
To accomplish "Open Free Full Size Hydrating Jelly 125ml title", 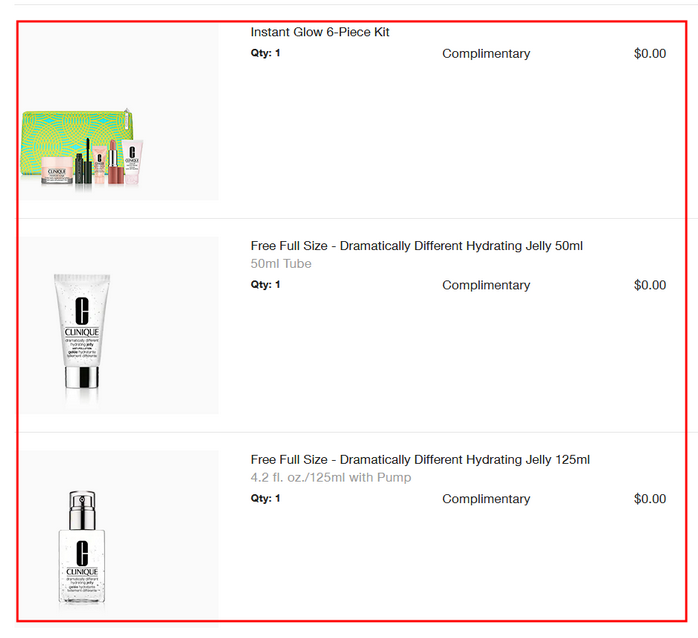I will (420, 459).
